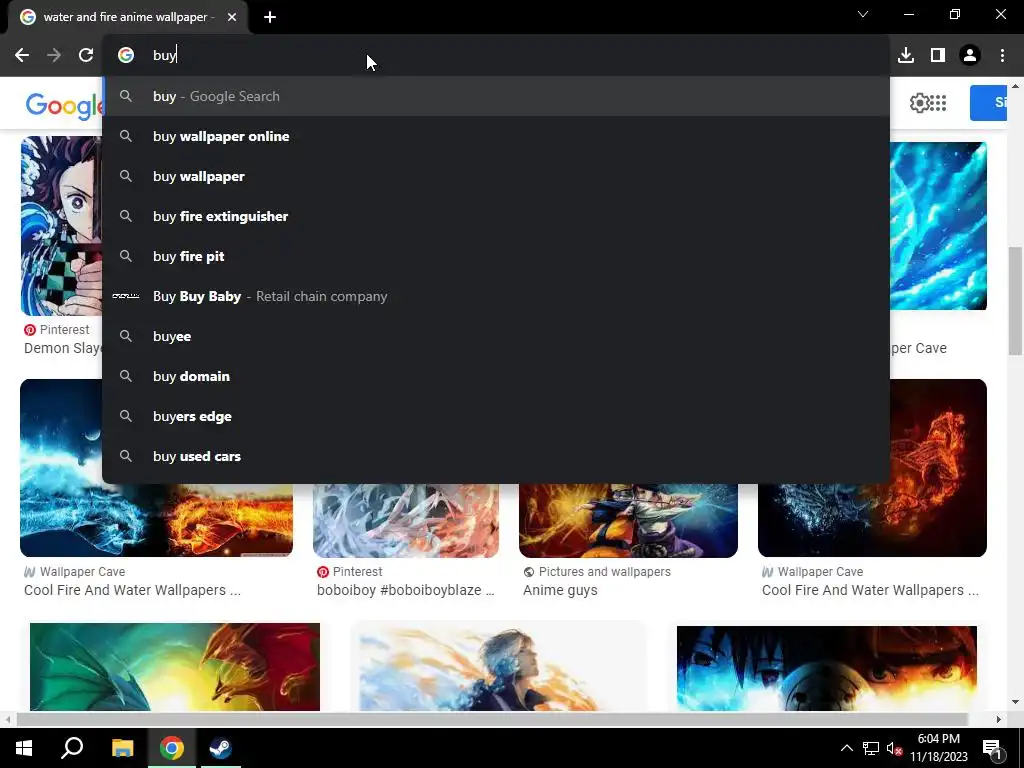This screenshot has height=768, width=1024.
Task: Open Google quick settings gear
Action: [919, 103]
